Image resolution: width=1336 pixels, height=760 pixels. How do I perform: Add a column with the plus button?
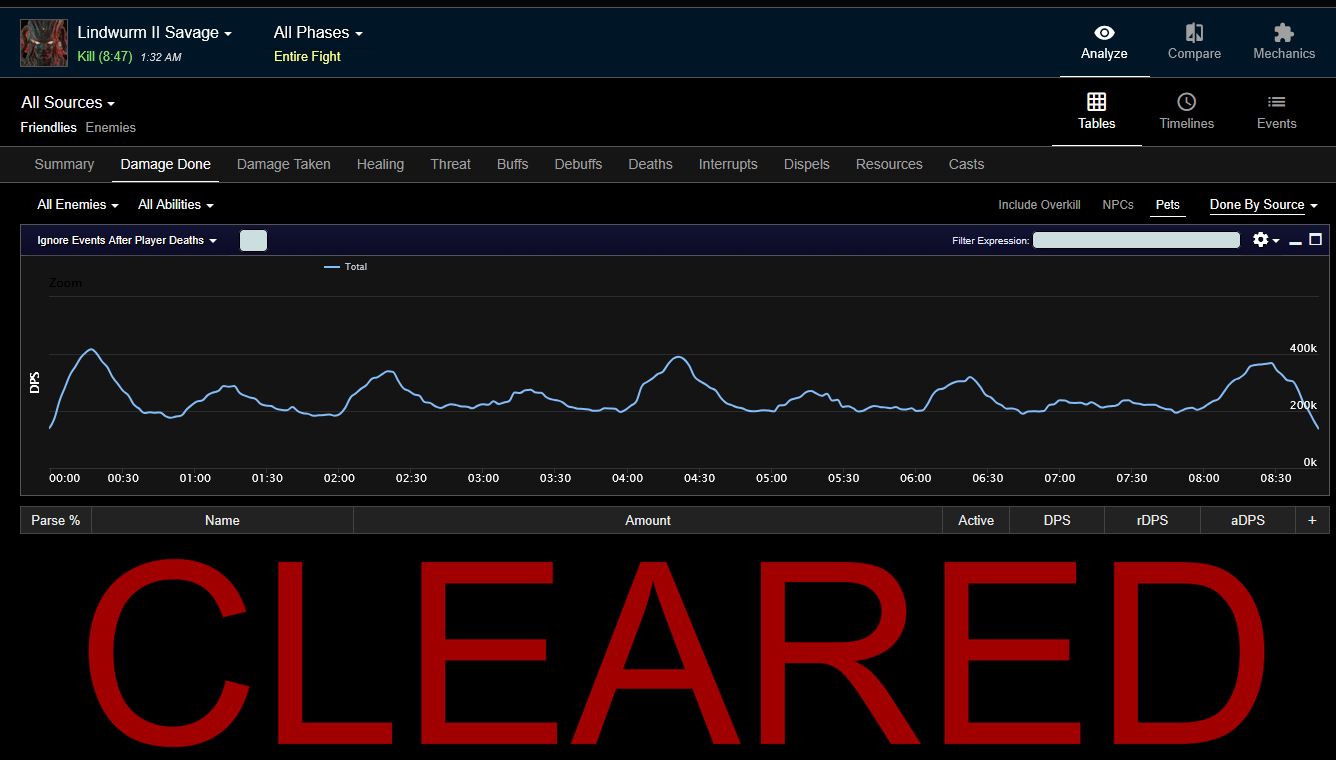point(1312,520)
